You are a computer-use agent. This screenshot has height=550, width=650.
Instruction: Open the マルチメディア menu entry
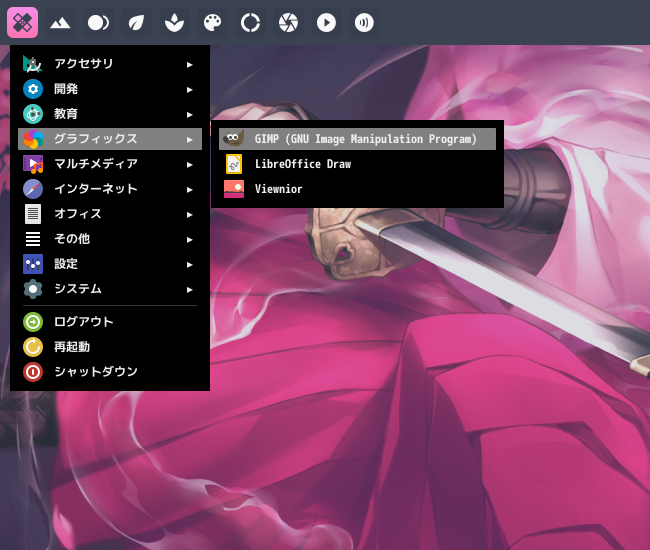pyautogui.click(x=110, y=164)
